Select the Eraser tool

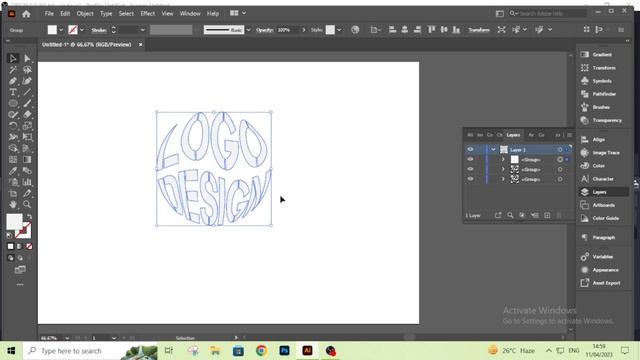pos(27,115)
